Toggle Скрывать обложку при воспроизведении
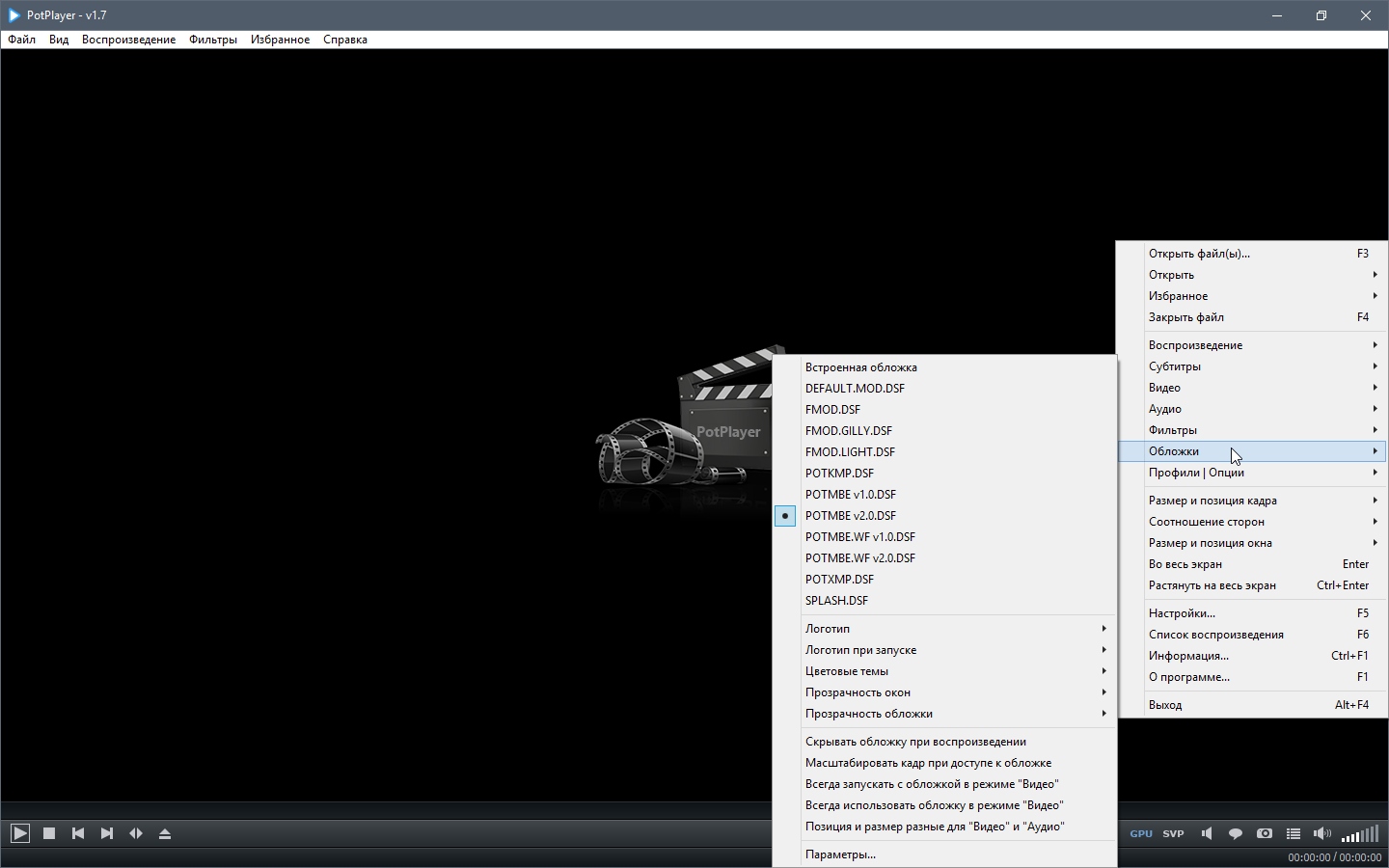The width and height of the screenshot is (1389, 868). point(944,742)
